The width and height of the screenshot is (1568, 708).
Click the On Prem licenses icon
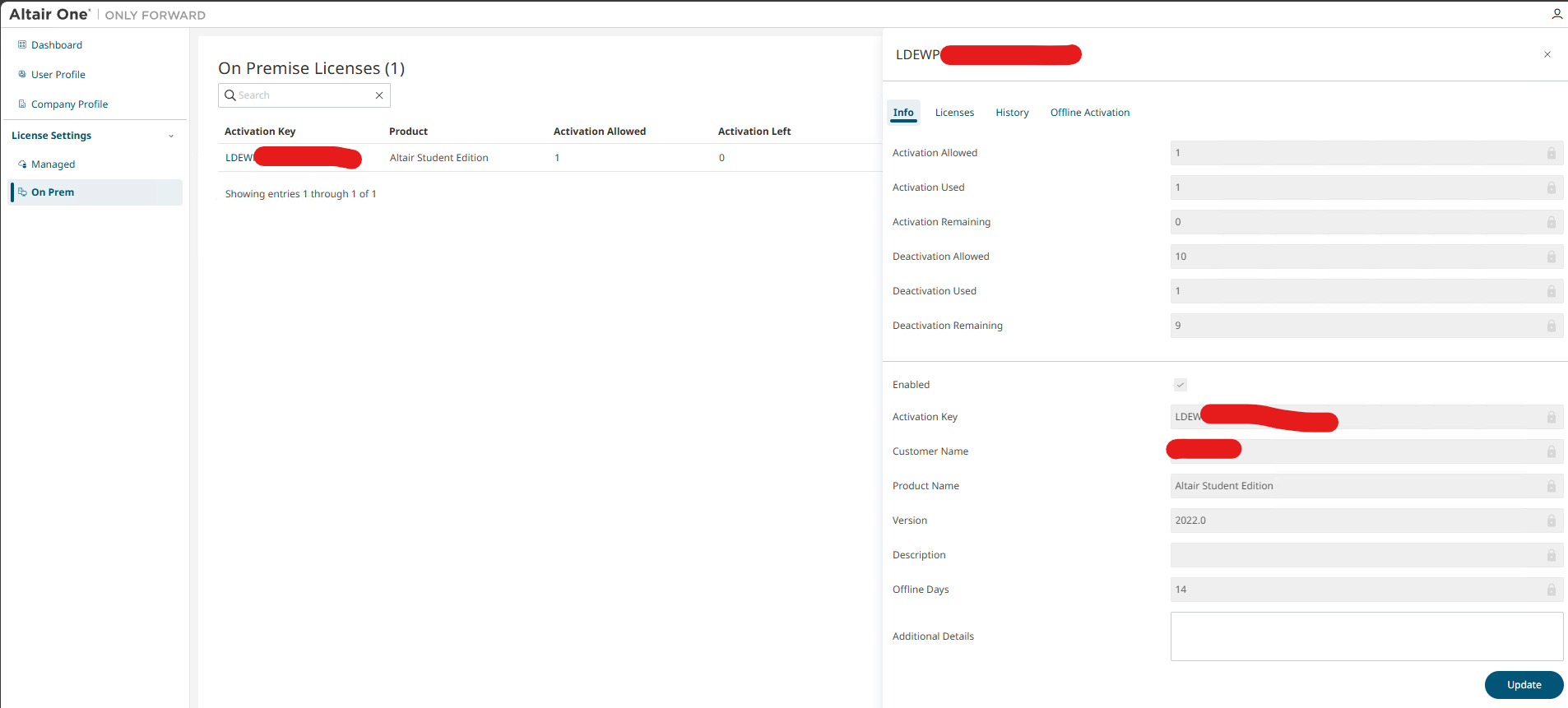22,192
